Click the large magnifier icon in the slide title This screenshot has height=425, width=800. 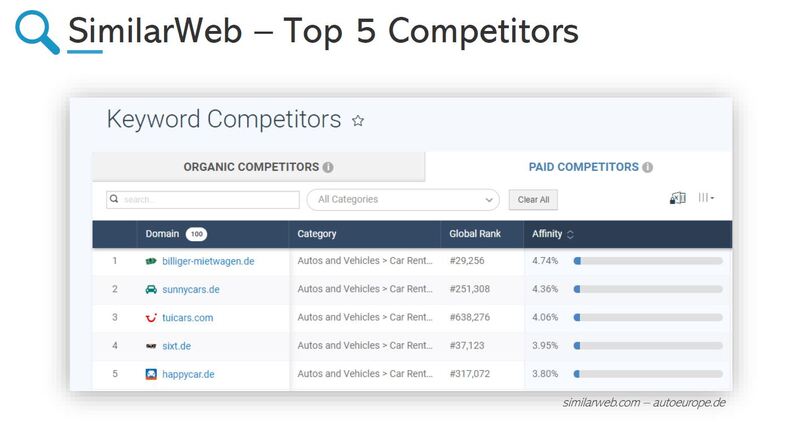37,32
